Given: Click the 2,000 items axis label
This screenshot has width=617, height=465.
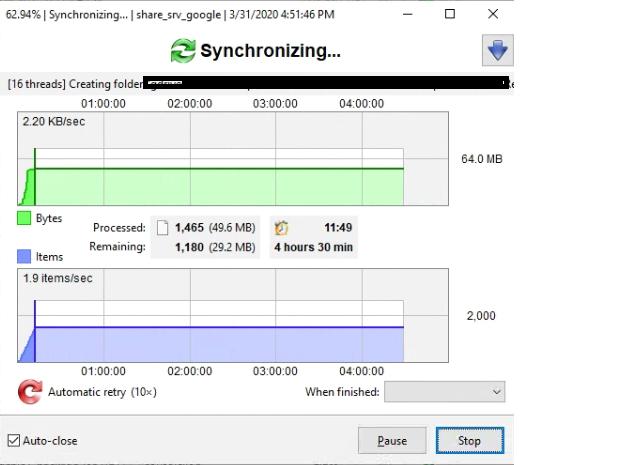Looking at the screenshot, I should [481, 316].
